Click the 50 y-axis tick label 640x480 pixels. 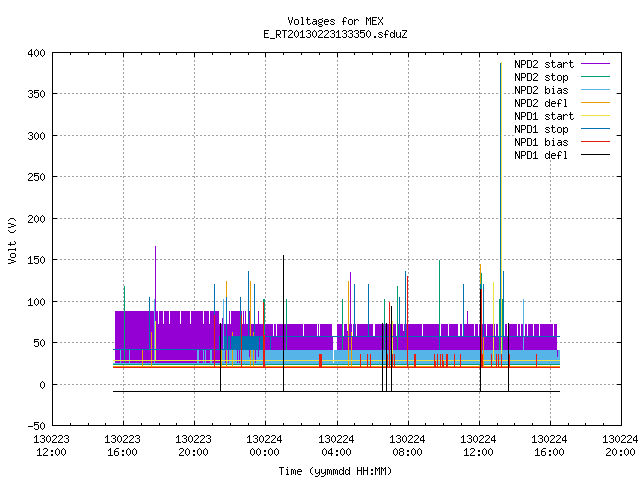40,343
